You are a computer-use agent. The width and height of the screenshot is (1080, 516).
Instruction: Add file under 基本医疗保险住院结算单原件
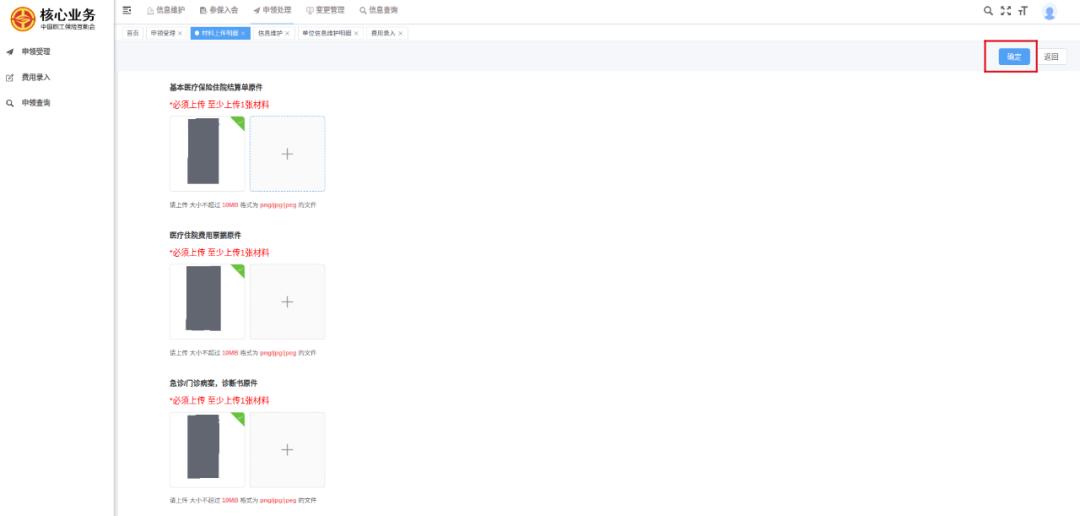pos(287,154)
